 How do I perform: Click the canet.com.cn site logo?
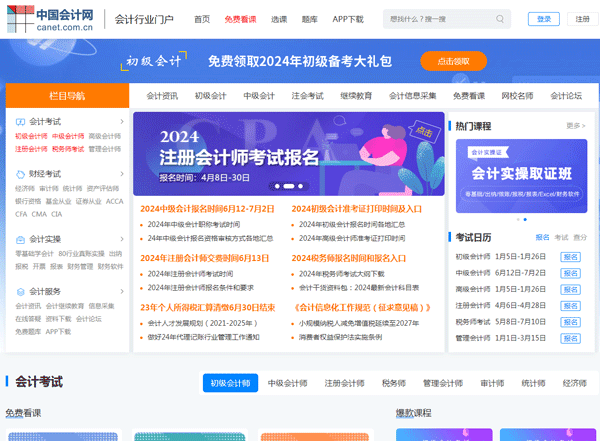click(x=50, y=19)
